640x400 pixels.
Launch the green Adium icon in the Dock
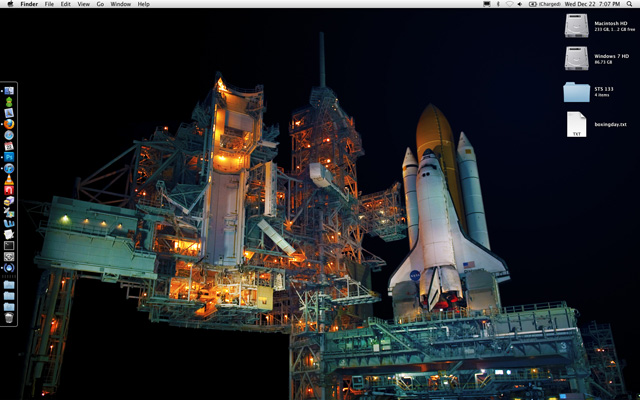coord(9,102)
